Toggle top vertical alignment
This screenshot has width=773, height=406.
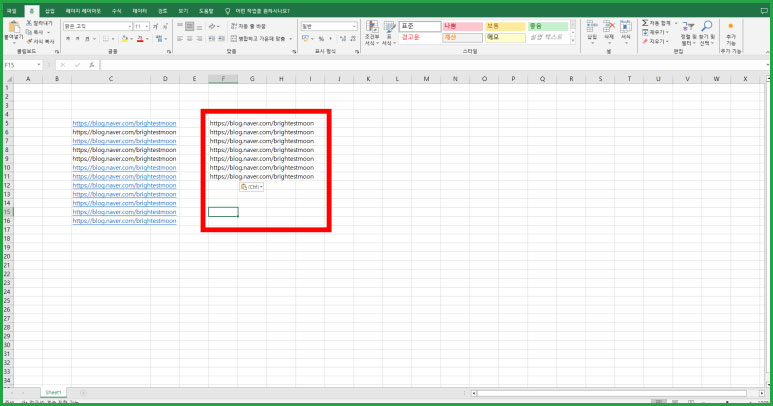point(180,26)
